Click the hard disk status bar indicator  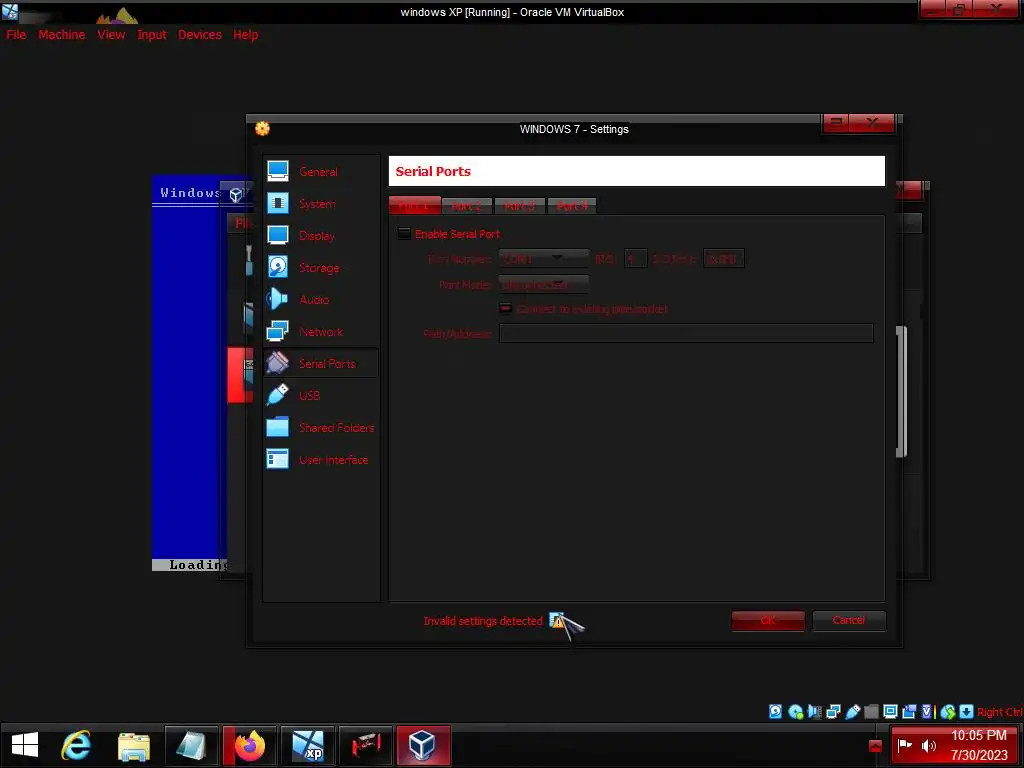tap(775, 712)
